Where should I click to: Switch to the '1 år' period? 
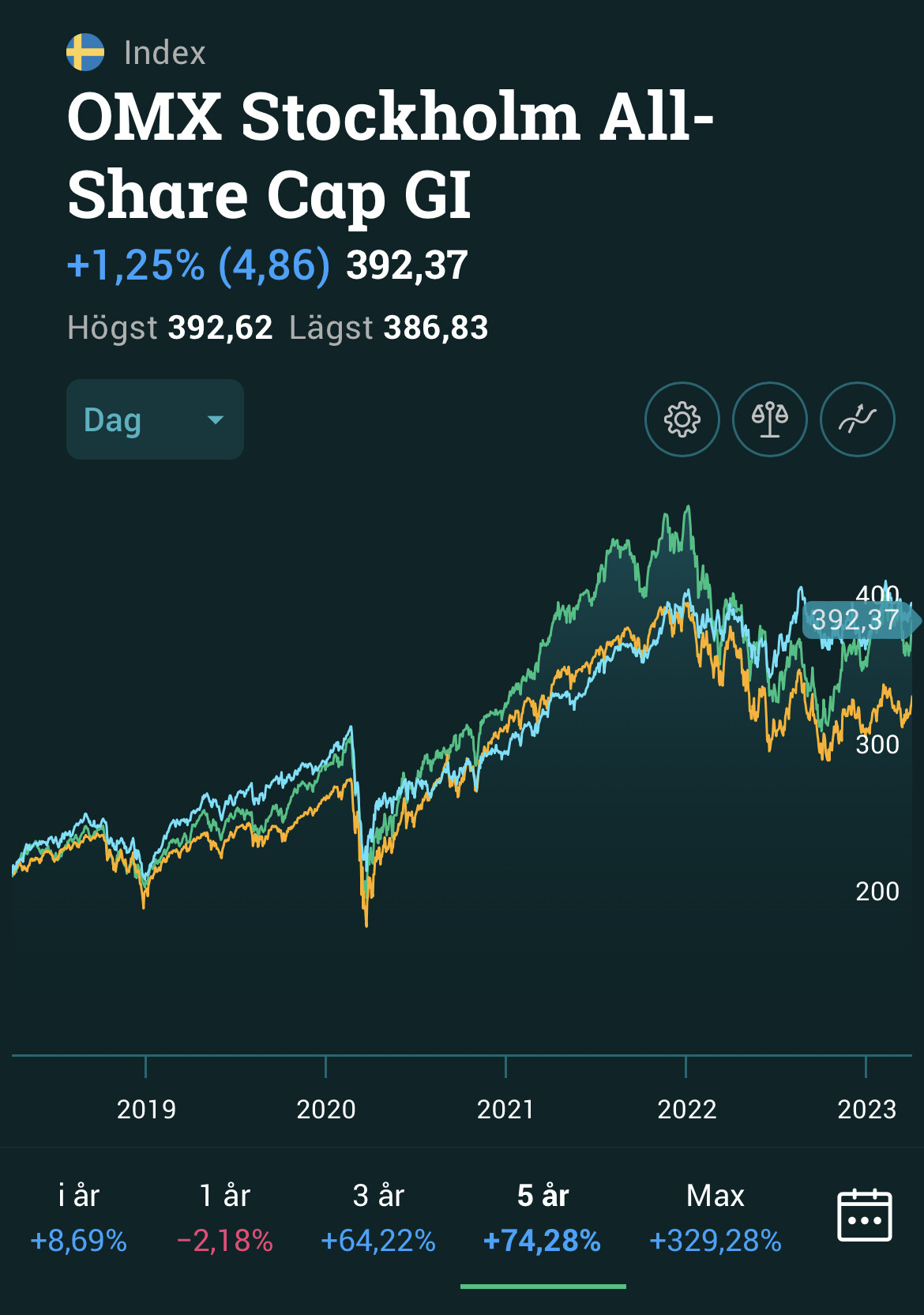coord(225,1217)
